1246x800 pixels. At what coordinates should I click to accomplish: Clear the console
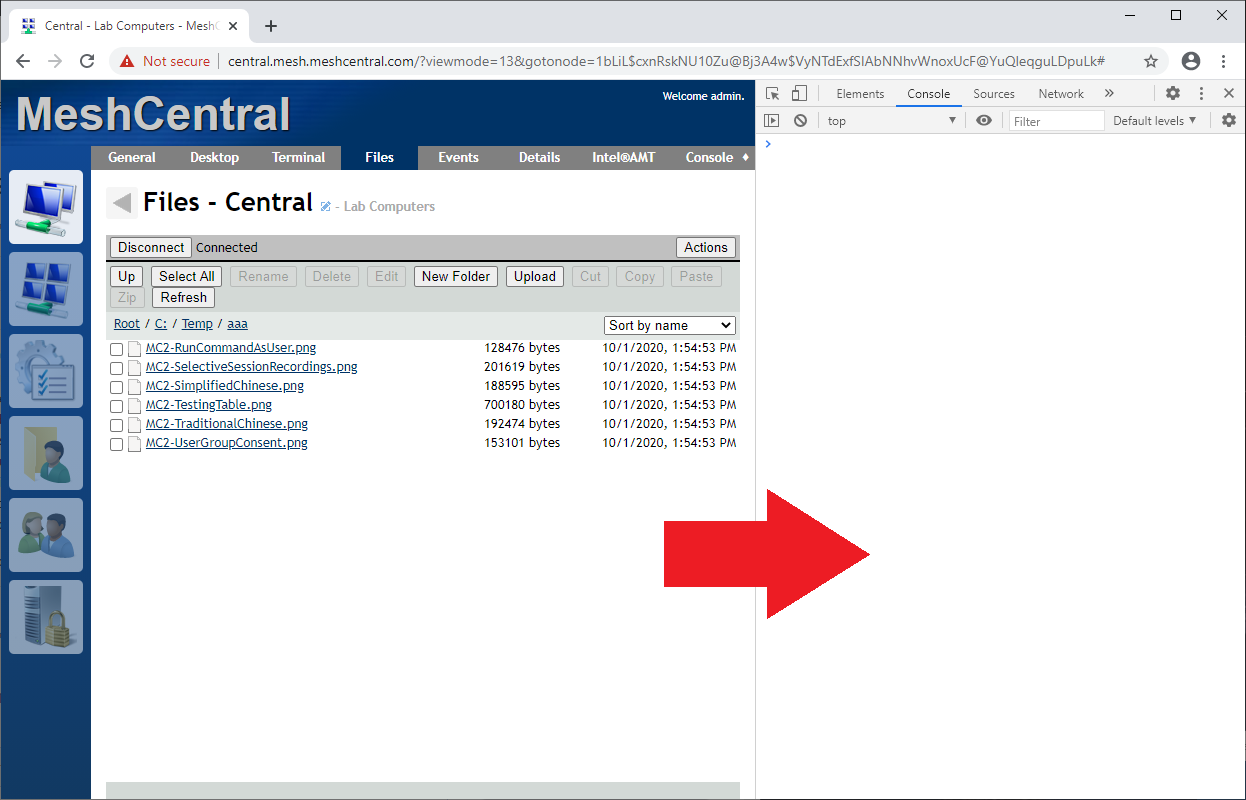800,121
